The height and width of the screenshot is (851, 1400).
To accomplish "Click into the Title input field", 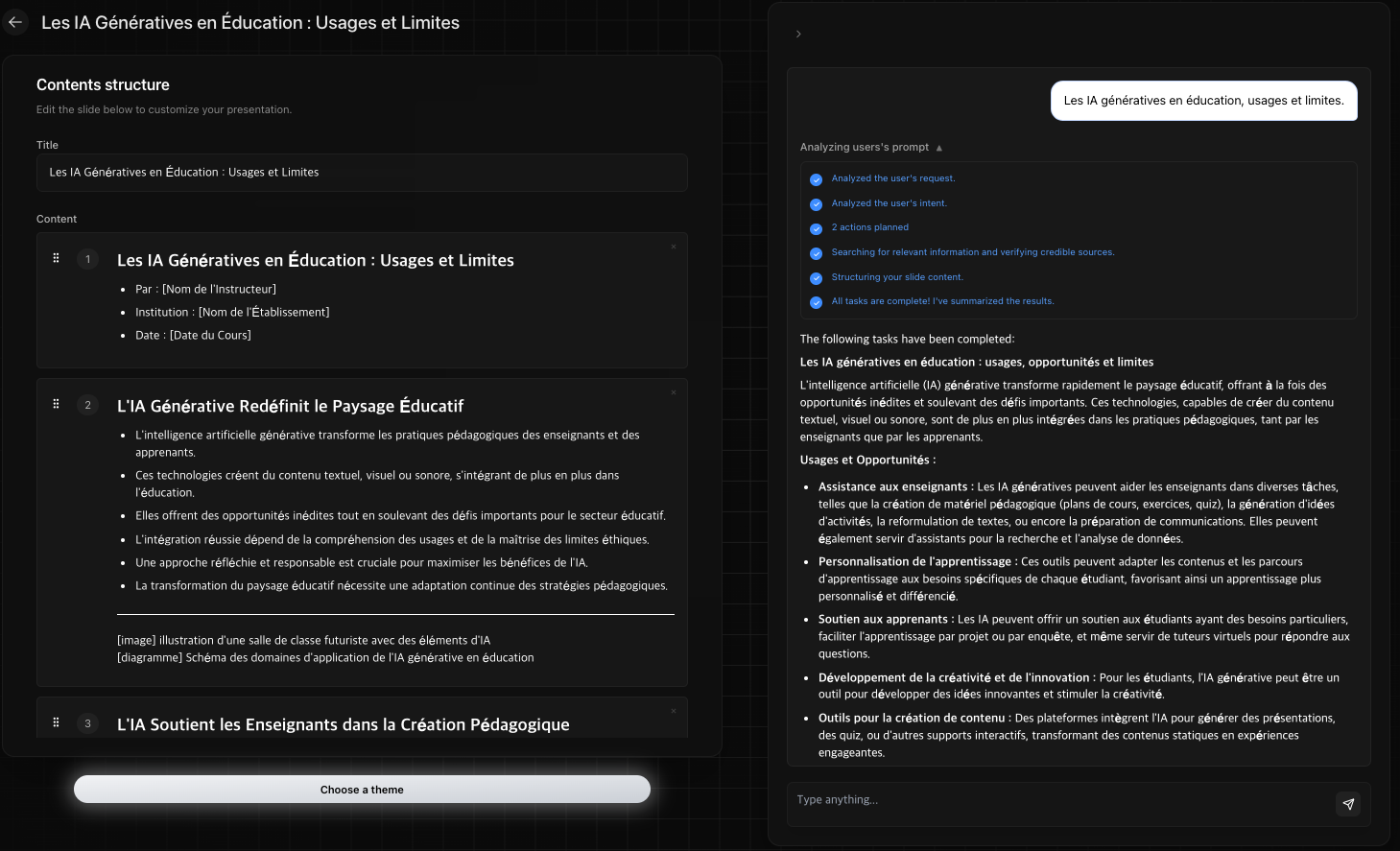I will [x=362, y=173].
